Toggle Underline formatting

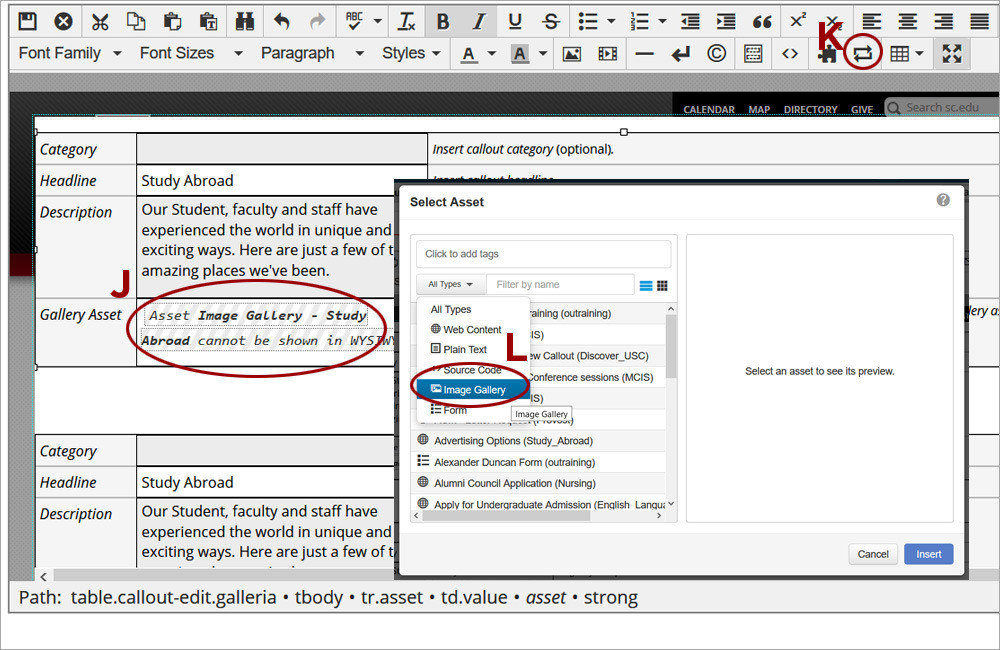(x=515, y=22)
